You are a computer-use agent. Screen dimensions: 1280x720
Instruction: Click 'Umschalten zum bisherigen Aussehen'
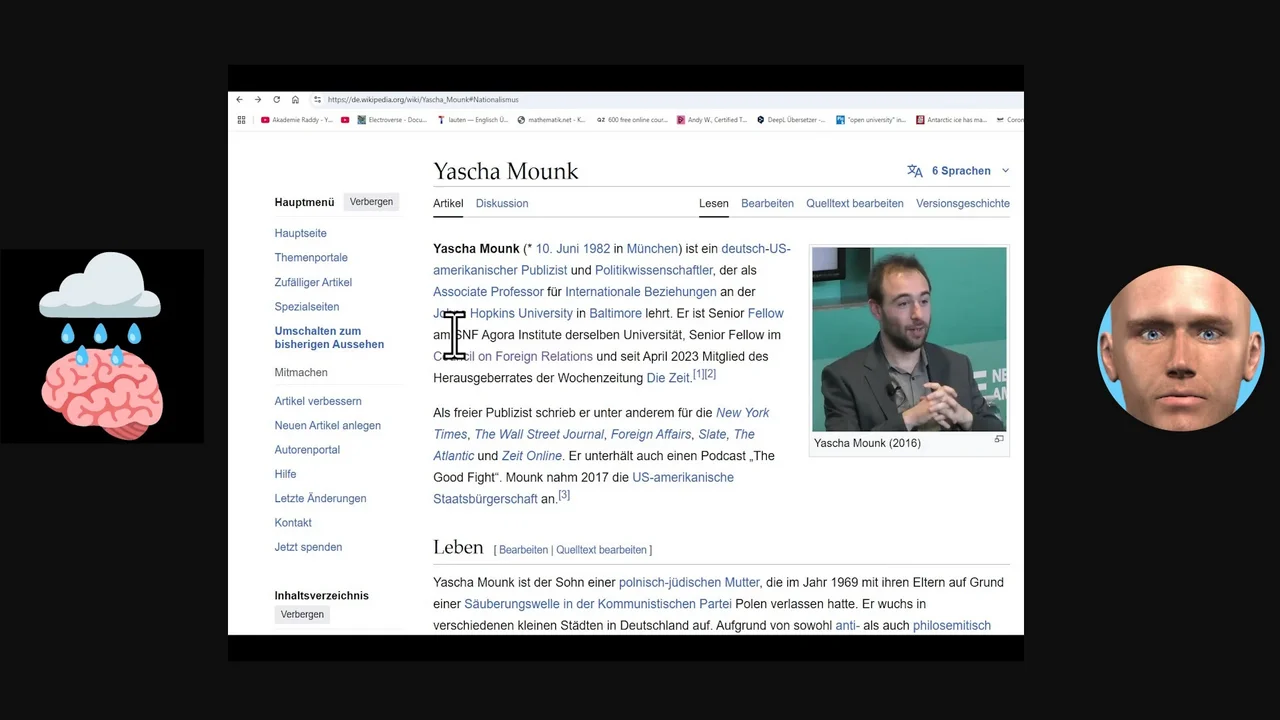(x=329, y=338)
